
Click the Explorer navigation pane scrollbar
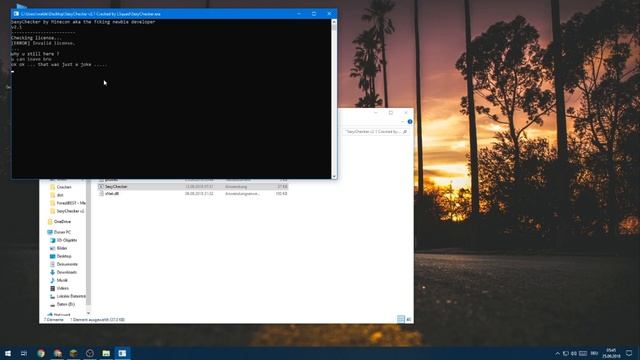(88, 243)
